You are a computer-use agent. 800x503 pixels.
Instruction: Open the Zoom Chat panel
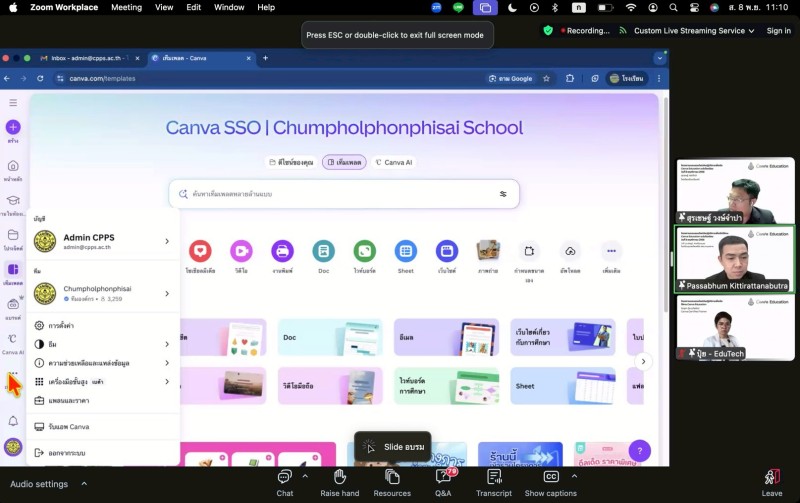point(284,478)
